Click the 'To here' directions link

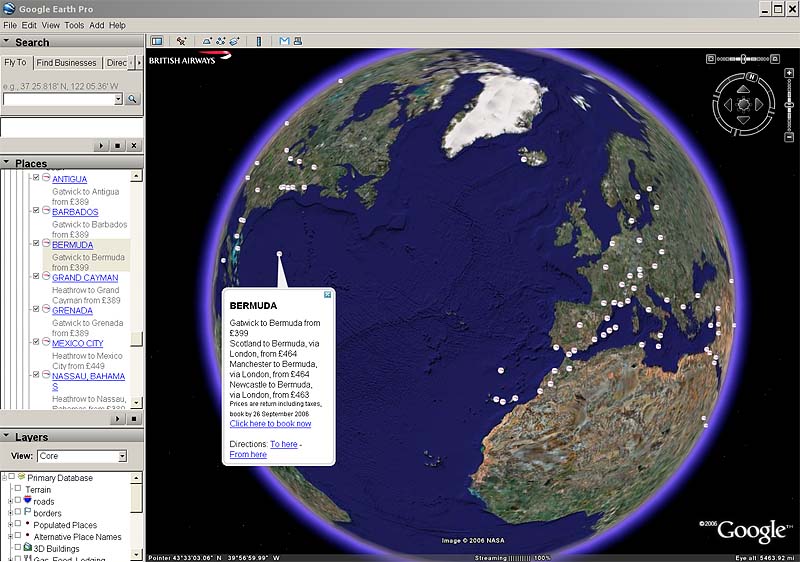click(x=284, y=444)
